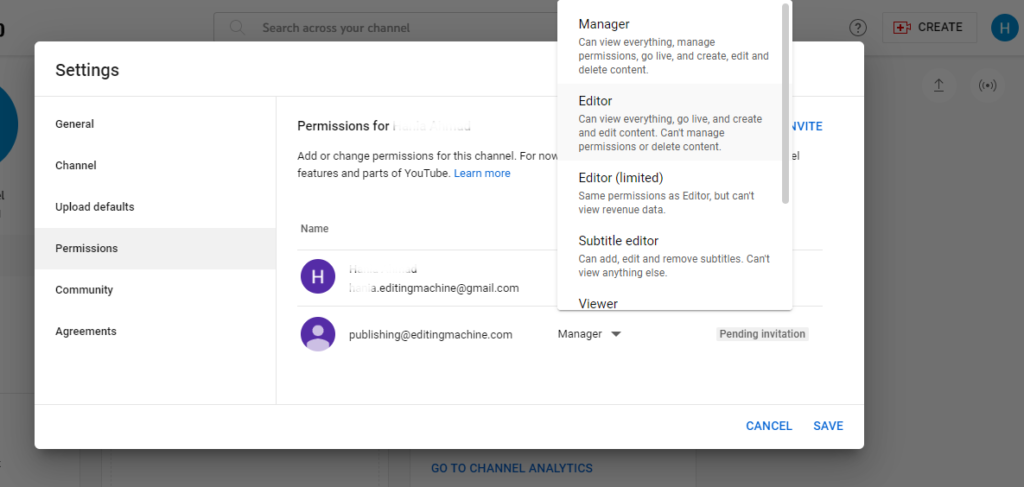Select the Permissions settings tab
Screen dimensions: 1024x487
coord(155,249)
